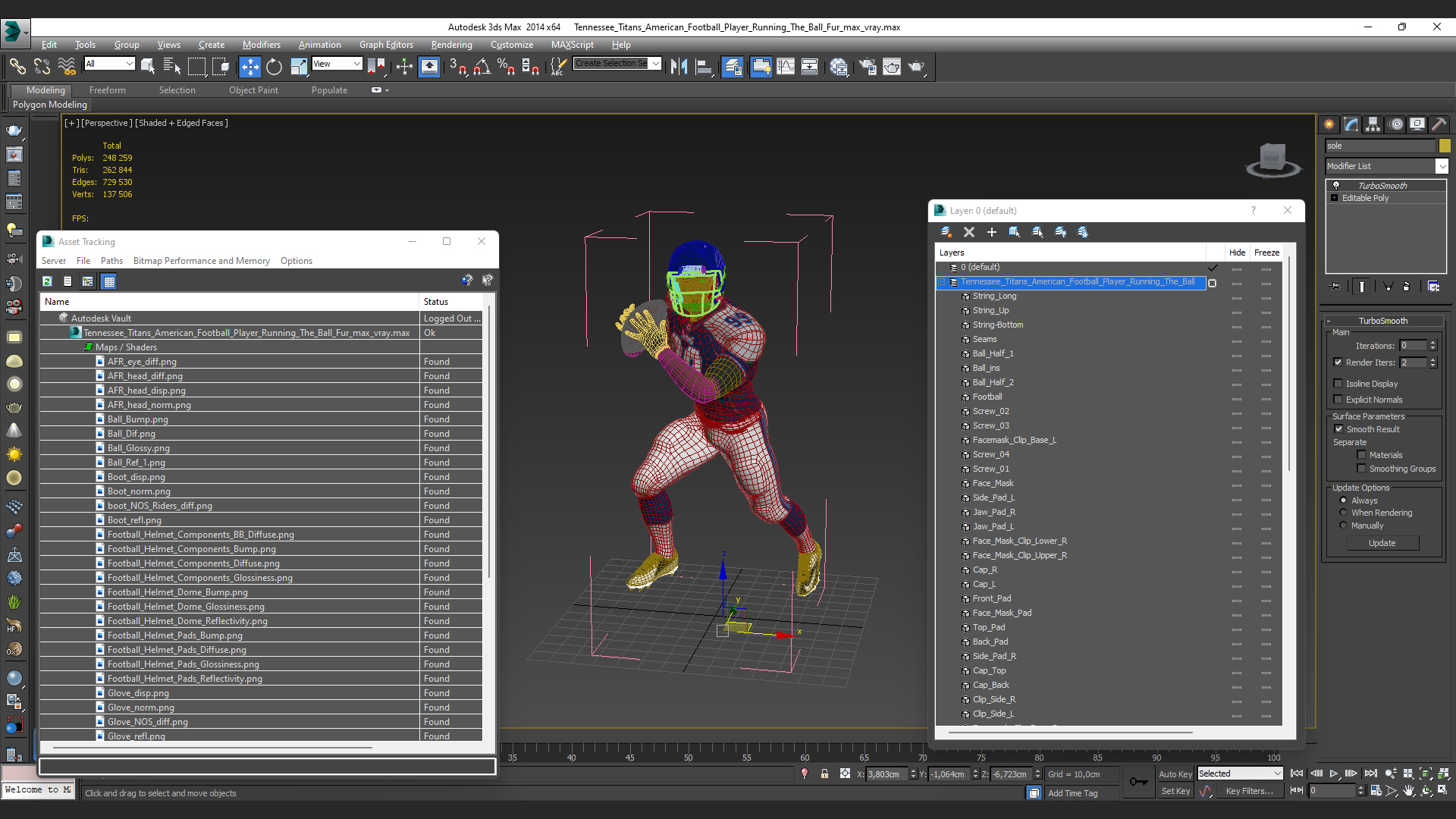Activate Select and Rotate tool
This screenshot has width=1456, height=819.
click(274, 67)
